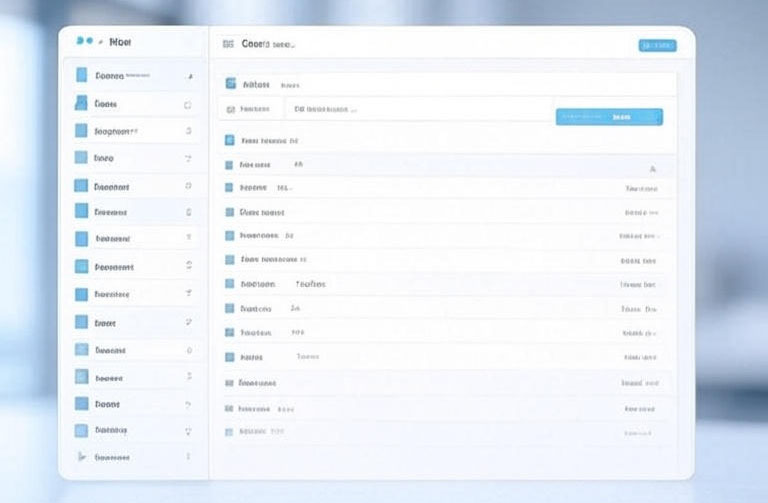The height and width of the screenshot is (503, 768).
Task: Click the sort caret at the list header's right
Action: (652, 168)
